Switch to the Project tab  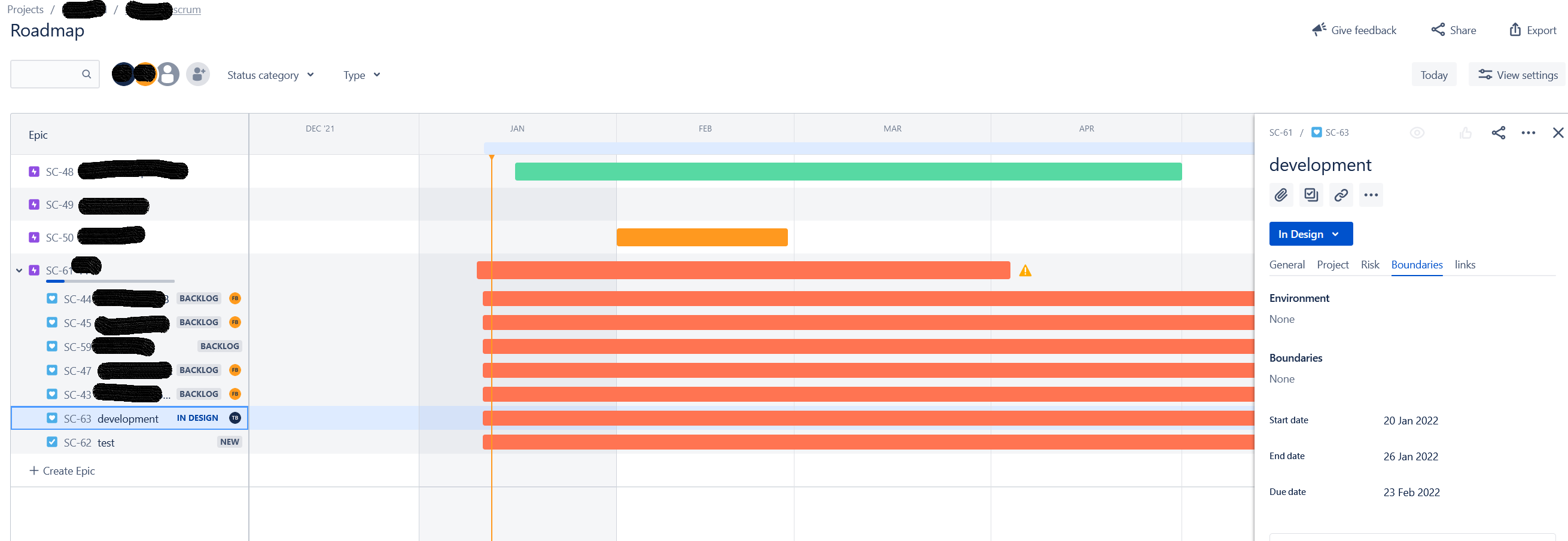(1332, 265)
